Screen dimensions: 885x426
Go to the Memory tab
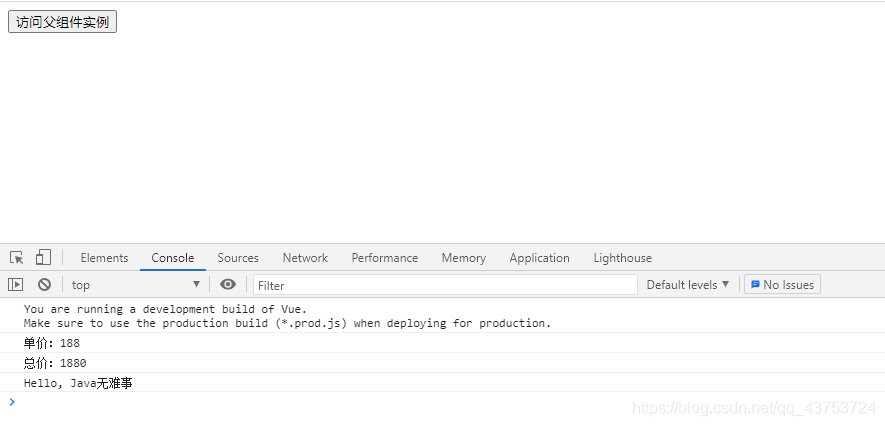pyautogui.click(x=463, y=258)
